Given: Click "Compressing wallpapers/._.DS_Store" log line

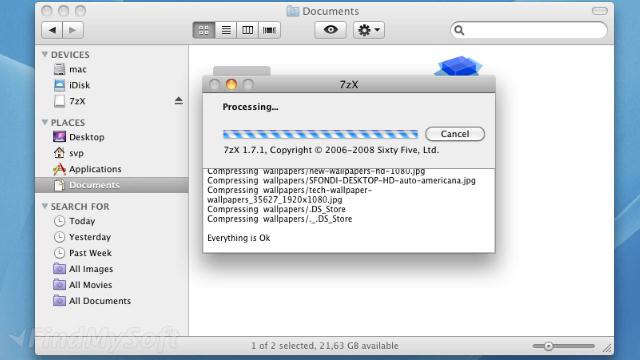Looking at the screenshot, I should point(280,219).
